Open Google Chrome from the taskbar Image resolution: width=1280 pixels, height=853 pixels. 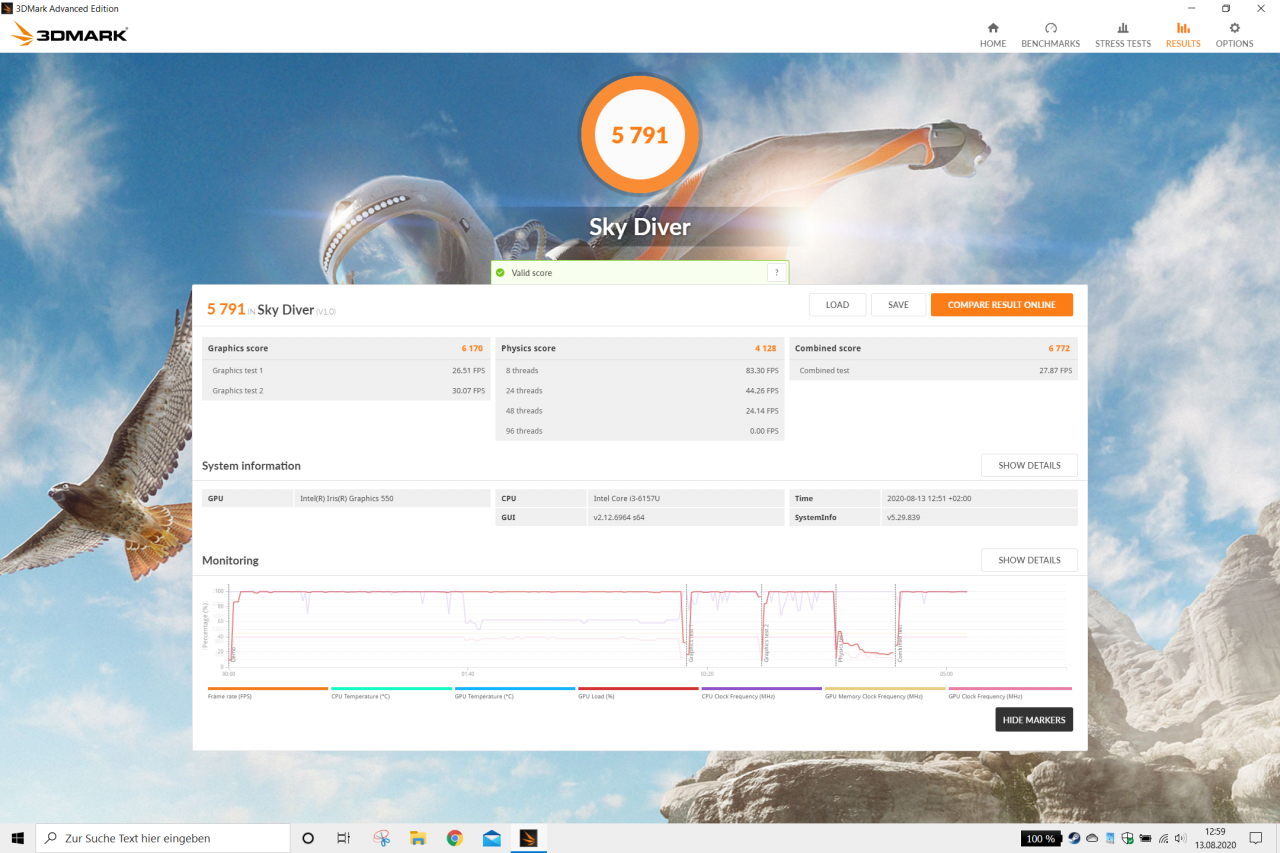point(455,838)
